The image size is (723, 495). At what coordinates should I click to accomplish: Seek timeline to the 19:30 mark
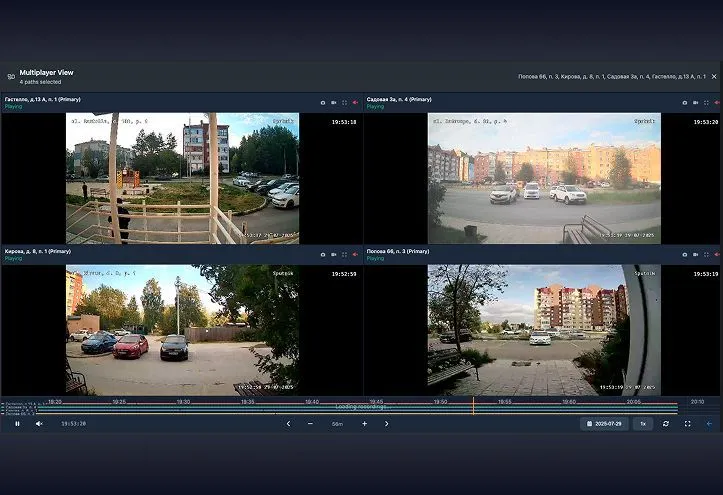coord(183,402)
